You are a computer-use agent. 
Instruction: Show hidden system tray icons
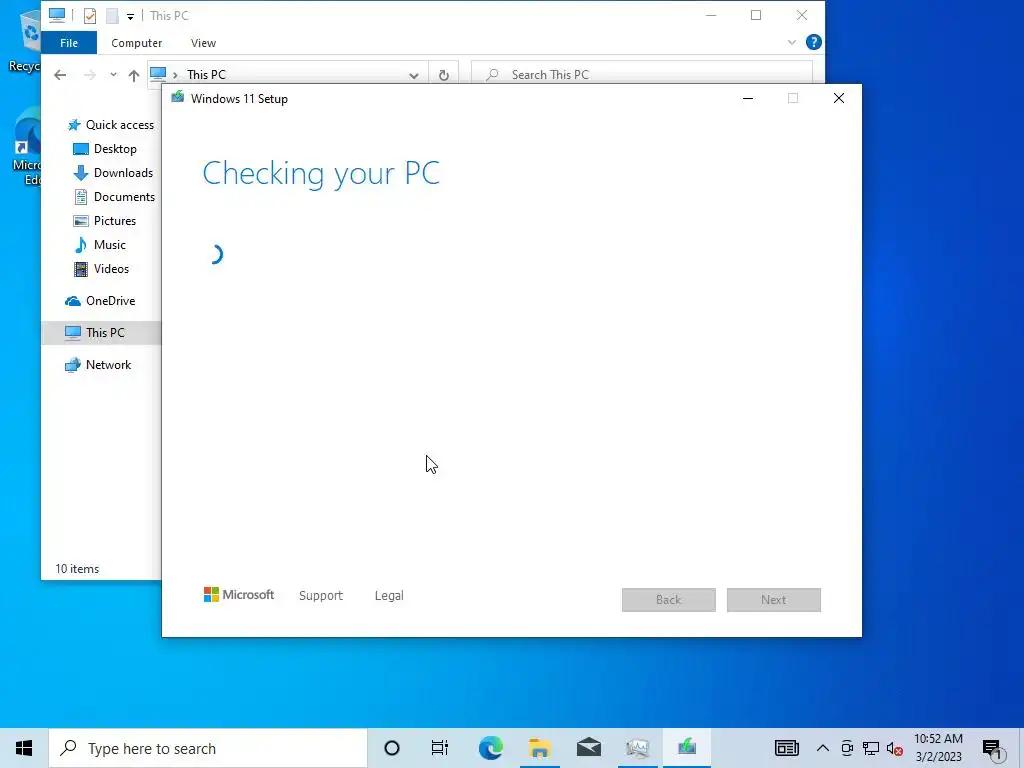pos(823,748)
